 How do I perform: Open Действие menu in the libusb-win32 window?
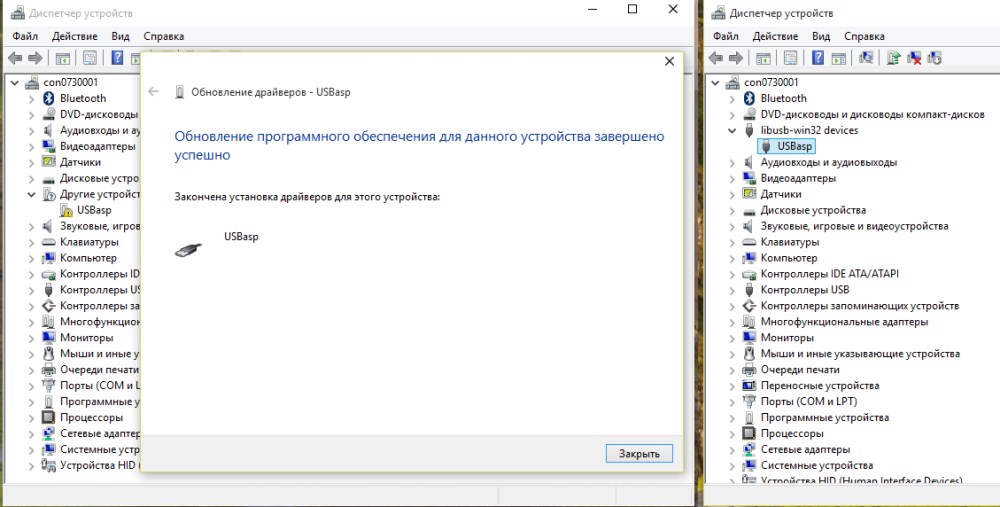pyautogui.click(x=776, y=36)
